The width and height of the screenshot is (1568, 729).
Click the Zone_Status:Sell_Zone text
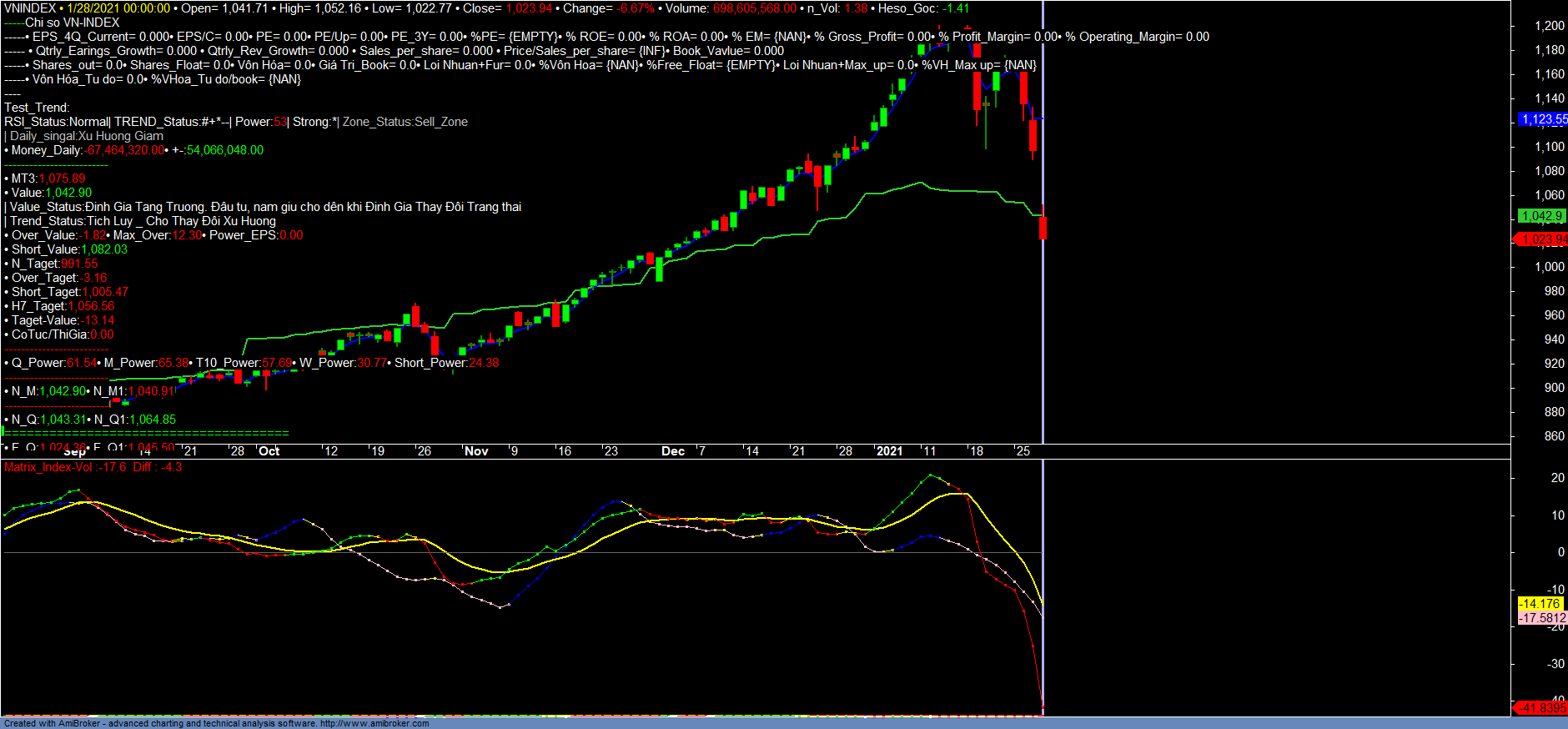pyautogui.click(x=405, y=122)
